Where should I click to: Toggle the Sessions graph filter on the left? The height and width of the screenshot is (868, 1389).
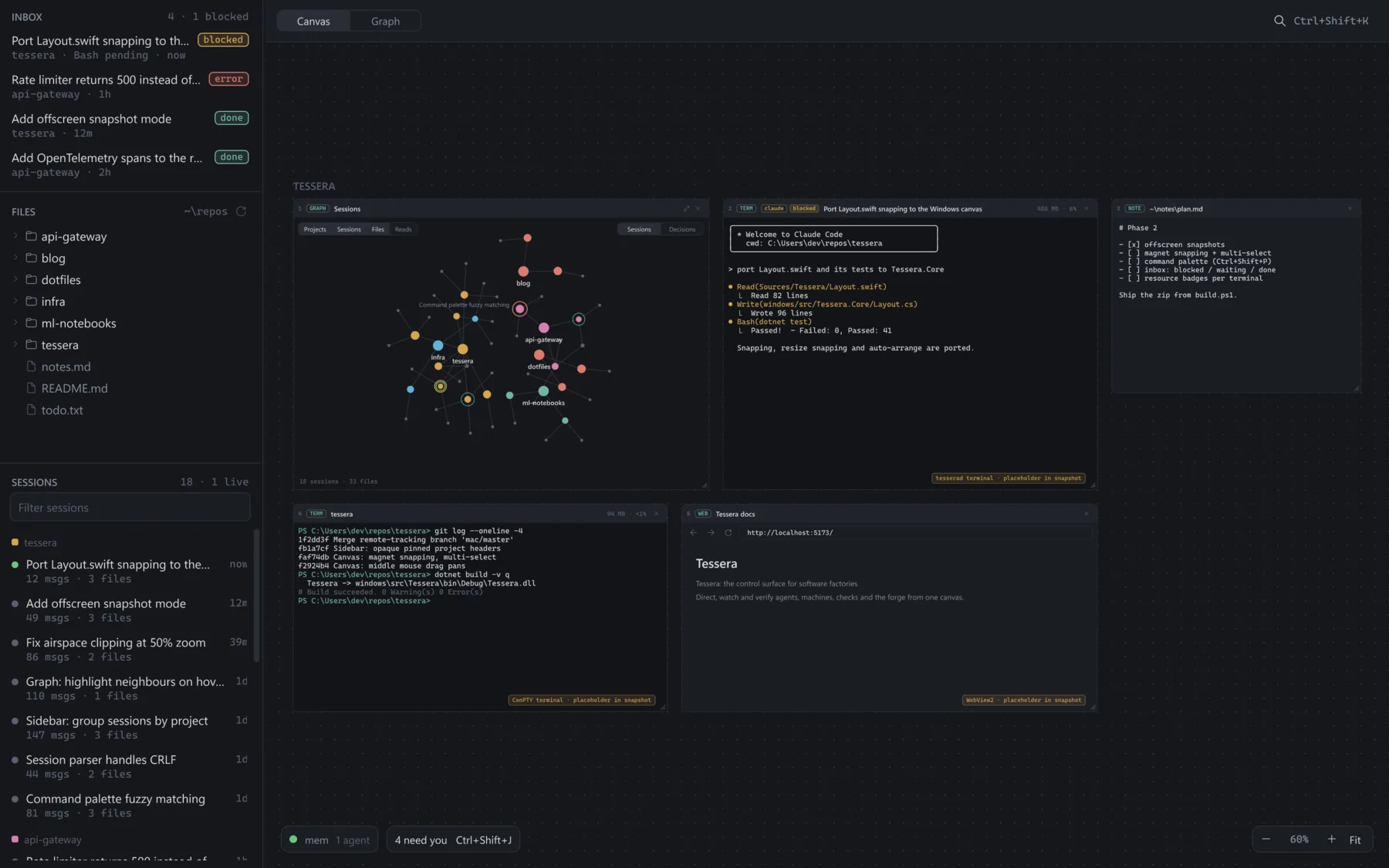pos(349,229)
